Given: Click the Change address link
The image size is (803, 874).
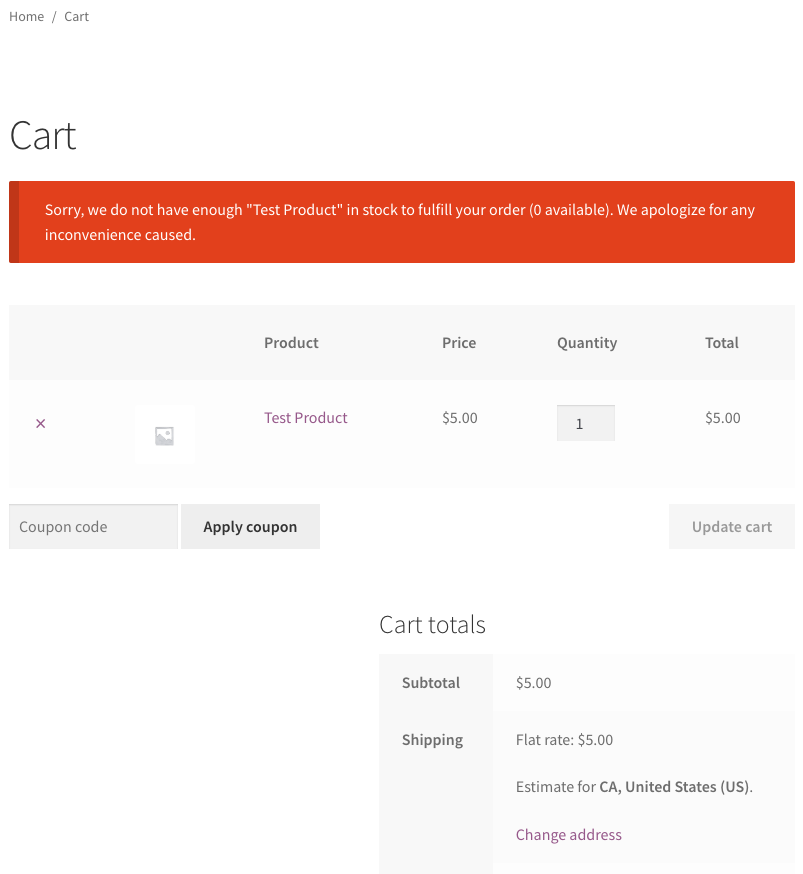Looking at the screenshot, I should 568,834.
